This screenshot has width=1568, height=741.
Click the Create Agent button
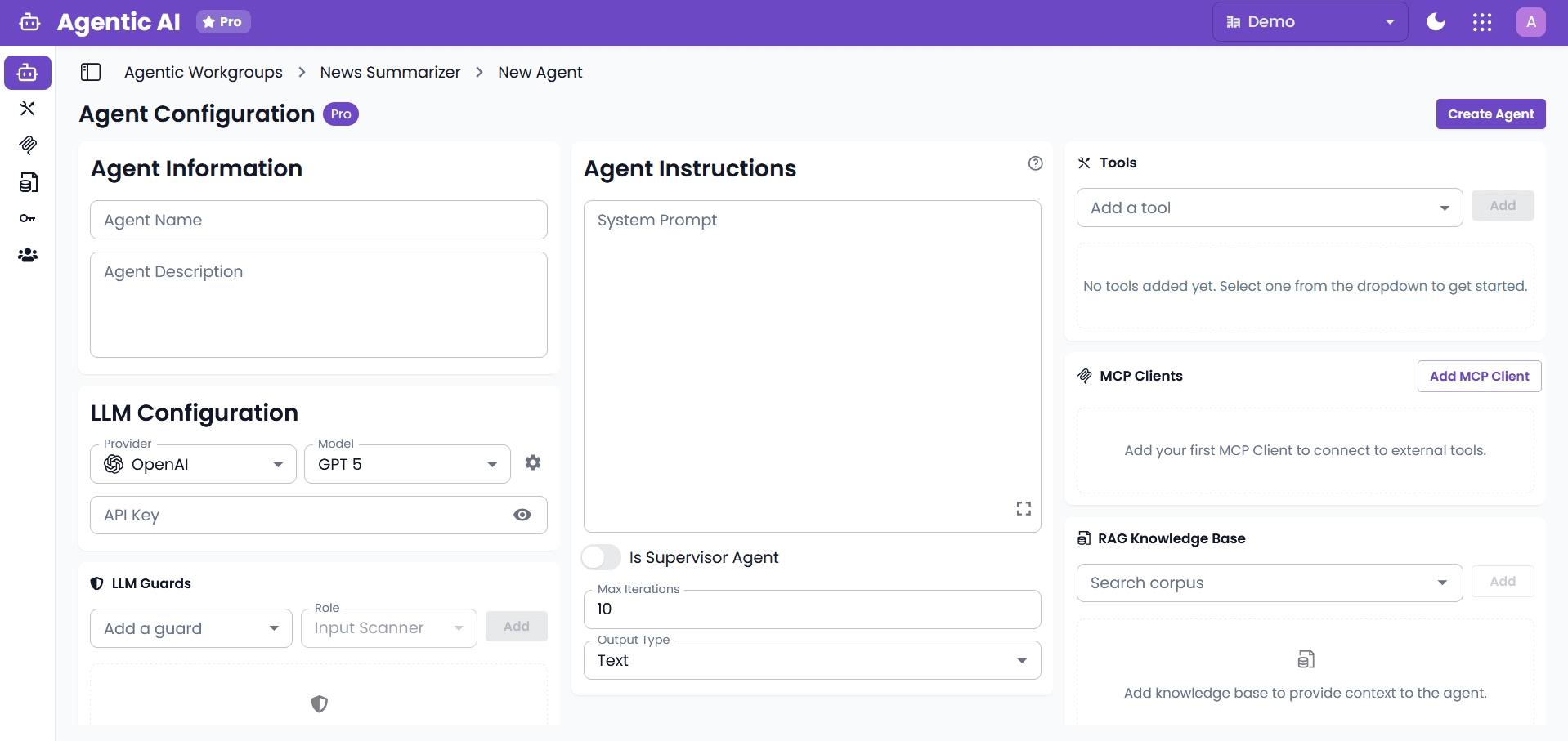[1490, 114]
